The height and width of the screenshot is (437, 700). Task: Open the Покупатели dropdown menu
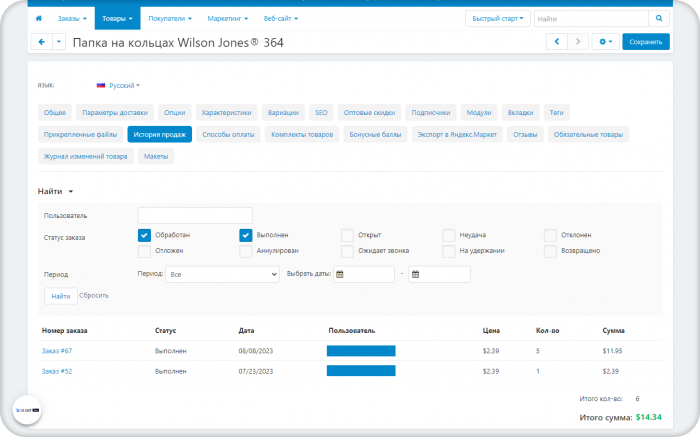coord(170,18)
